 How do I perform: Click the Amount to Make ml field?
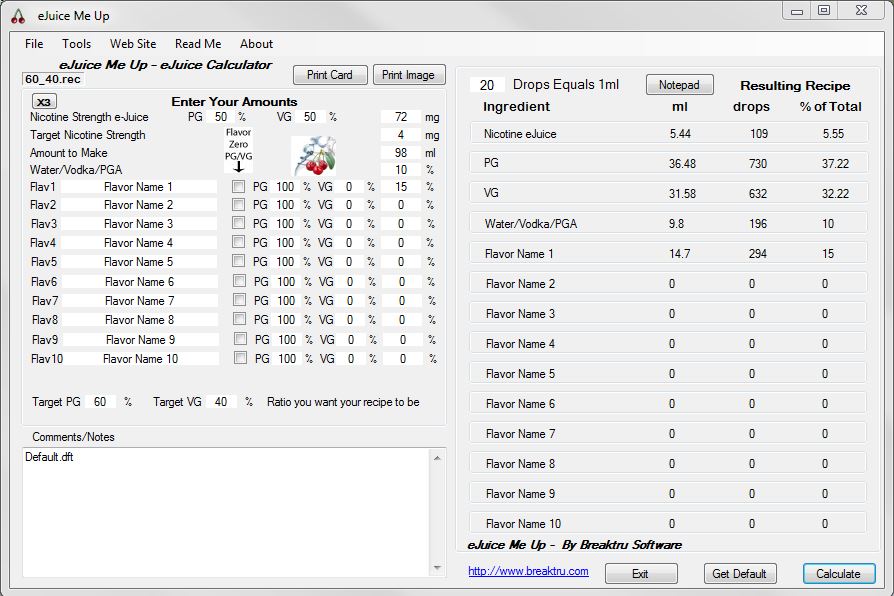(x=401, y=153)
